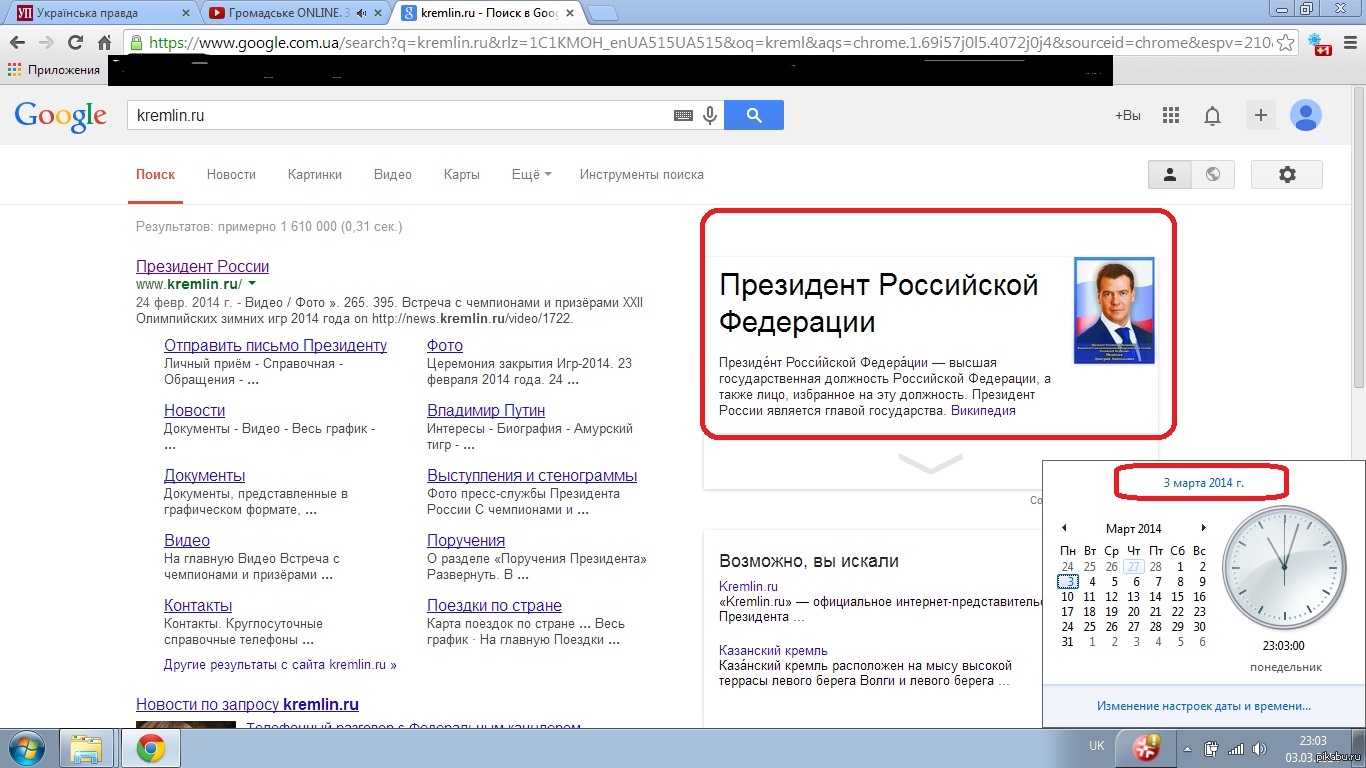This screenshot has height=768, width=1366.
Task: Click Изменение настроек даты и времени
Action: (x=1203, y=706)
